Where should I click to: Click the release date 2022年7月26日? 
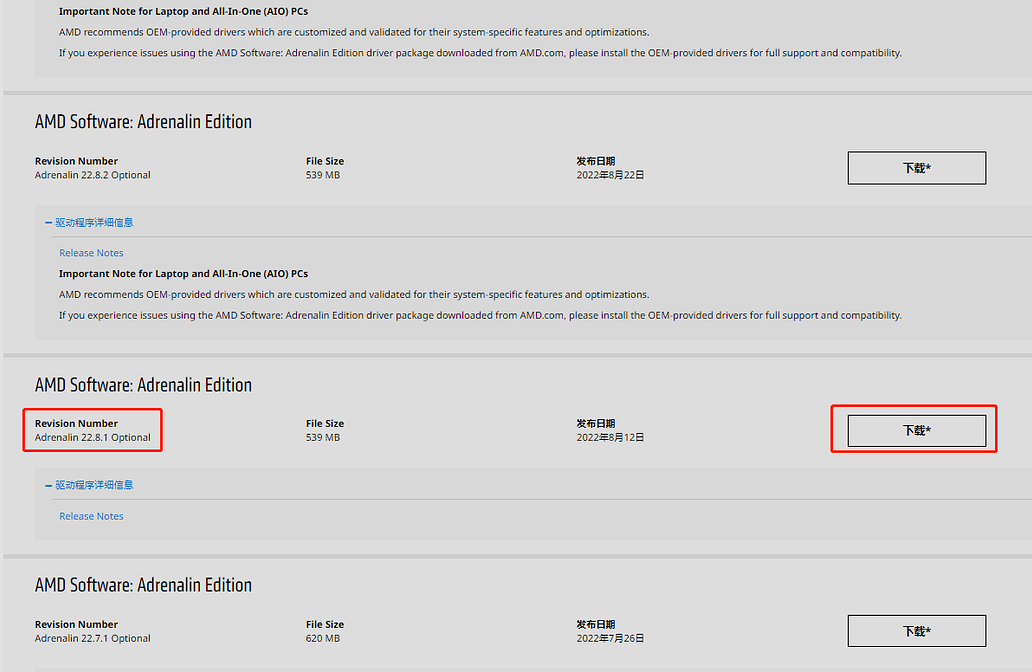610,638
